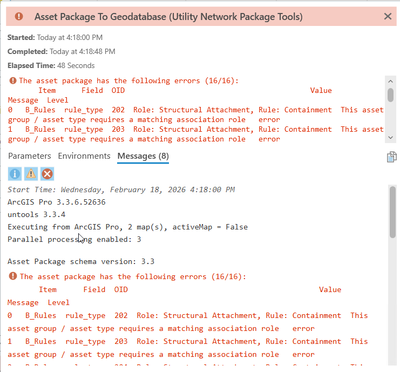Click the window title 'Asset Package To Geodatabase'
This screenshot has height=372, width=400.
[x=168, y=16]
